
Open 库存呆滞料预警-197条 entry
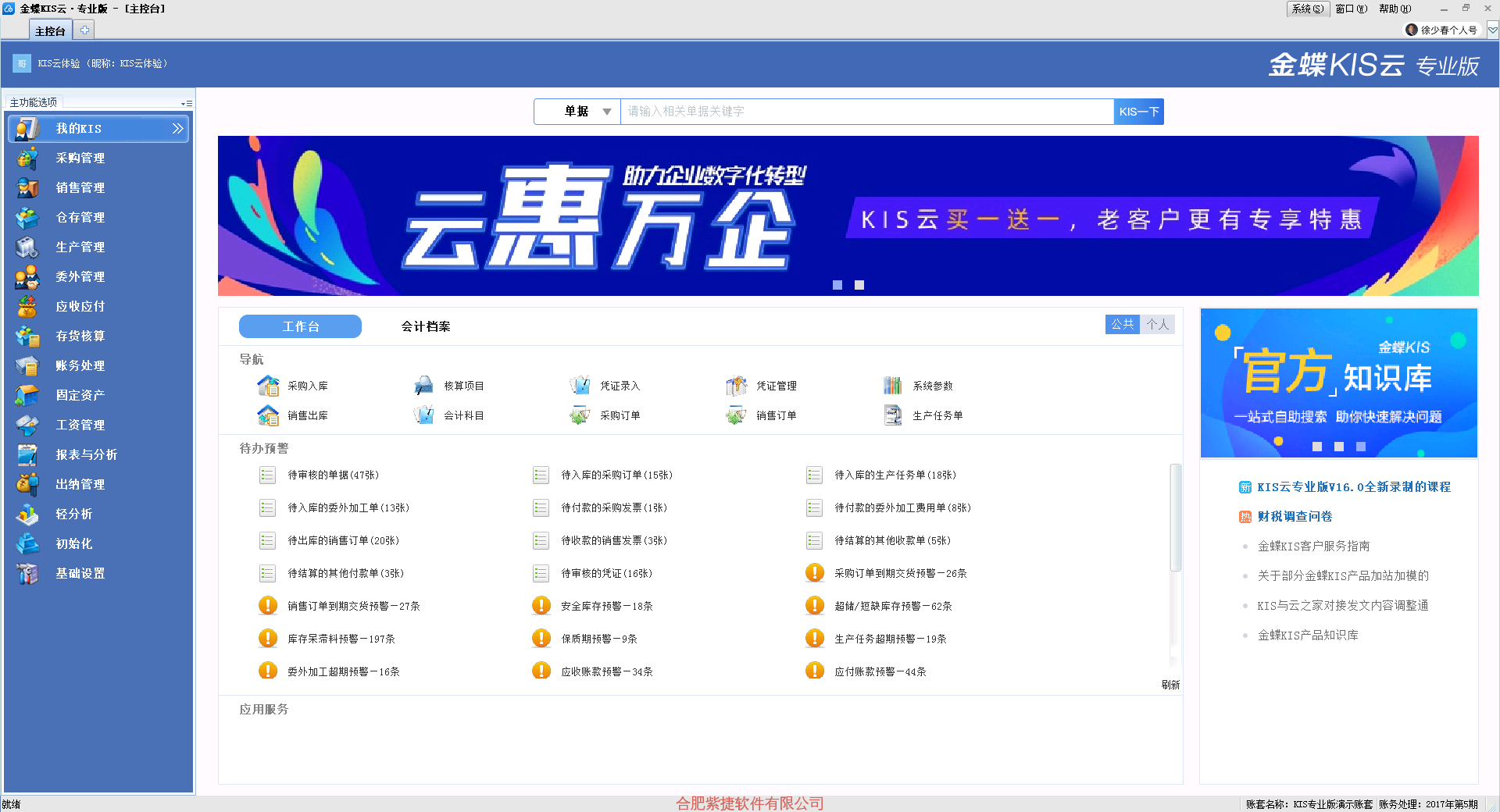341,639
